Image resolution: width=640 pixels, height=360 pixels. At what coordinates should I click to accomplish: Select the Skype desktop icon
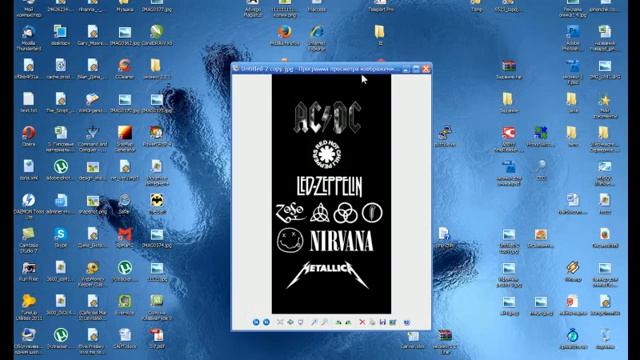click(x=60, y=237)
